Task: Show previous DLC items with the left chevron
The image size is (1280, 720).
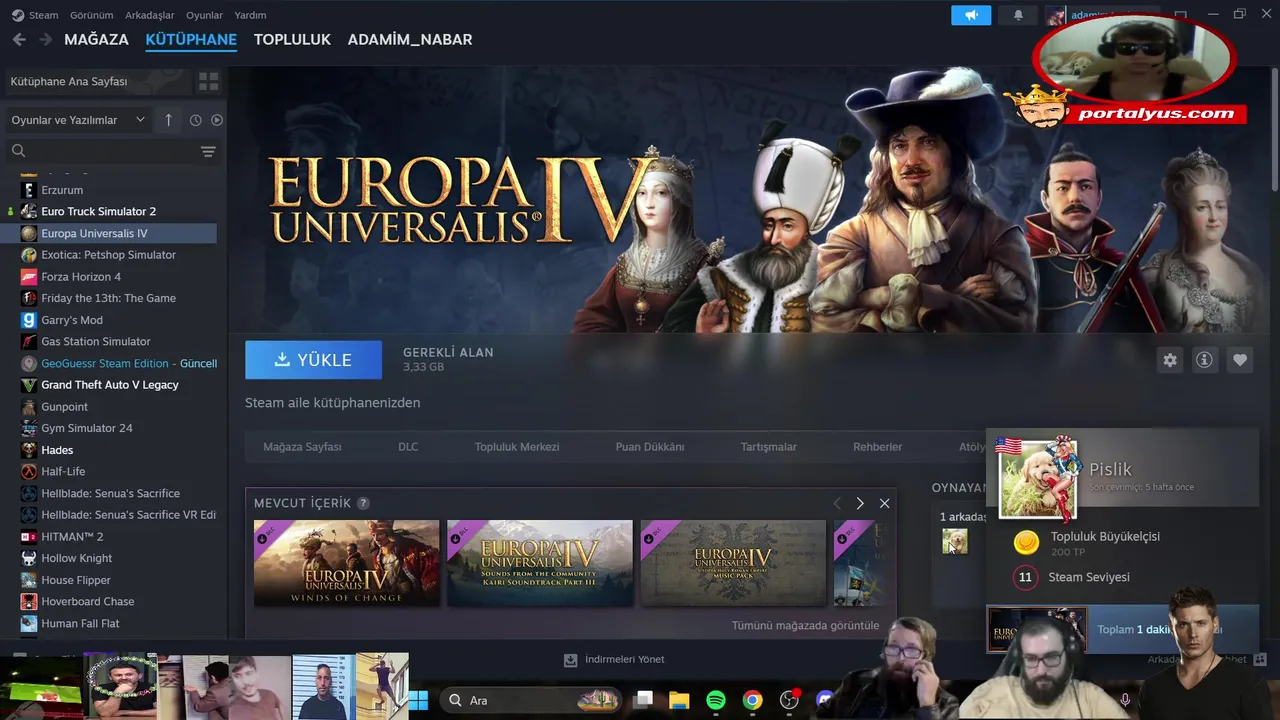Action: 836,503
